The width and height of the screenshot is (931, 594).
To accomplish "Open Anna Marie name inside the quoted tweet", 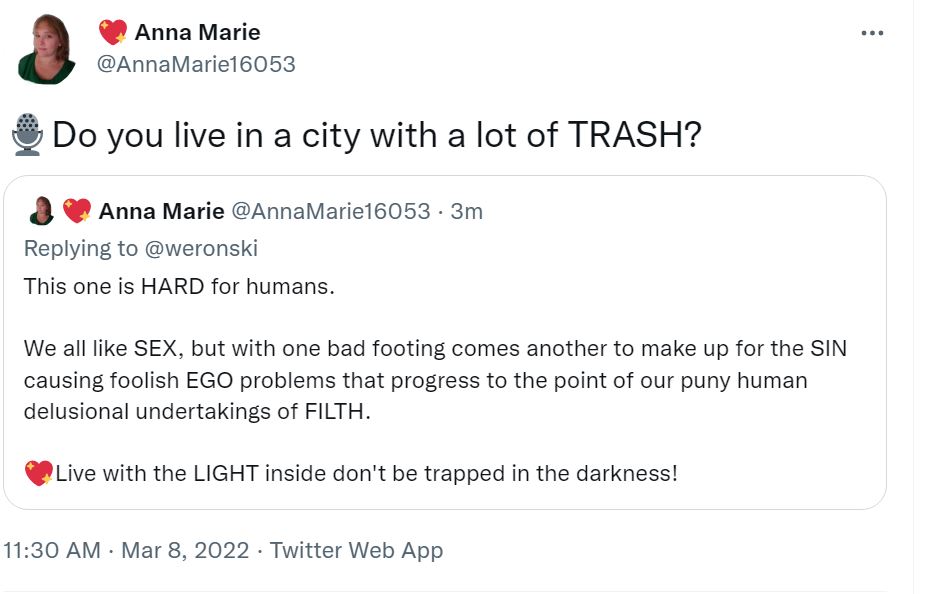I will [x=161, y=211].
